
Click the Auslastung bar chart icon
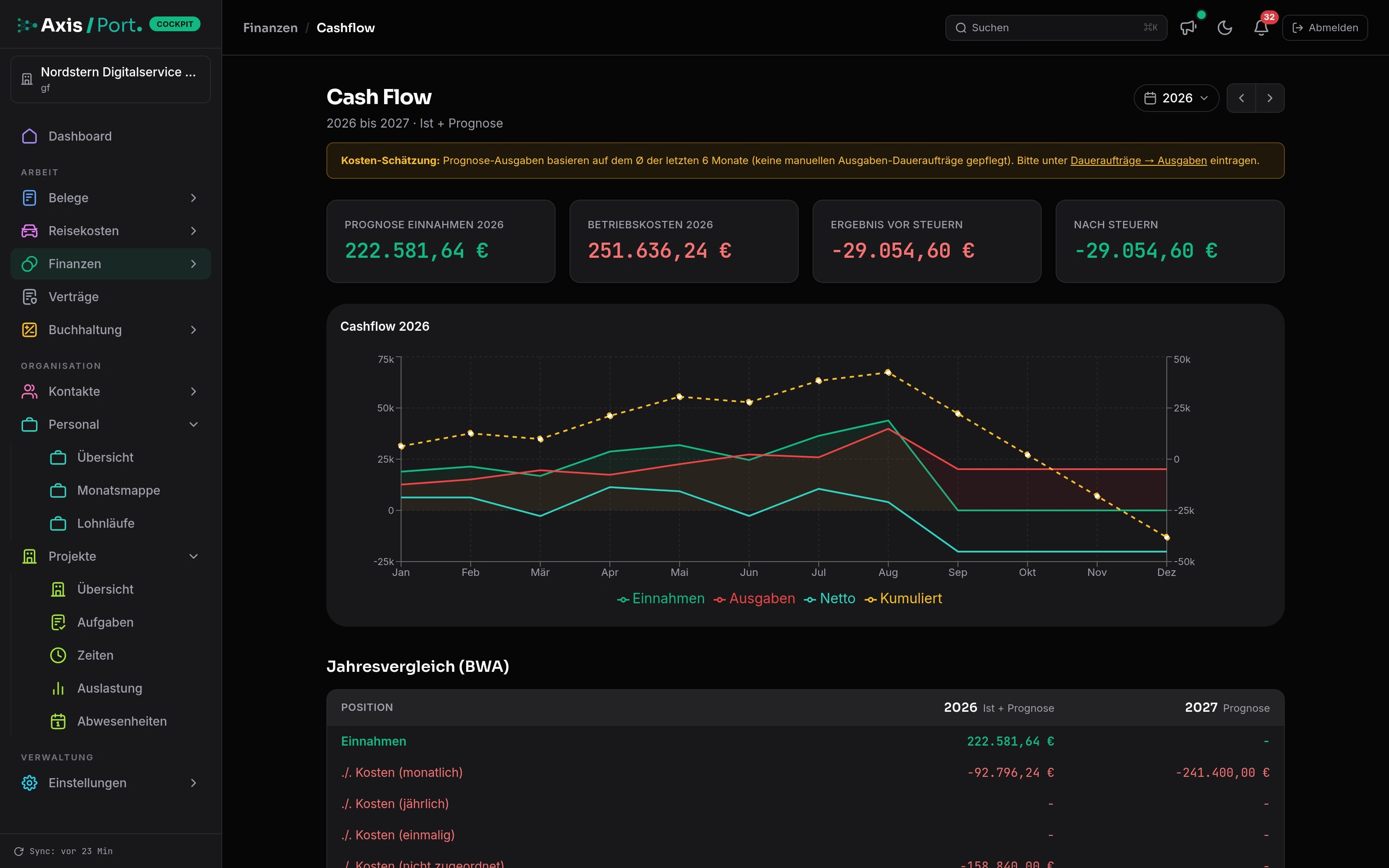click(58, 688)
